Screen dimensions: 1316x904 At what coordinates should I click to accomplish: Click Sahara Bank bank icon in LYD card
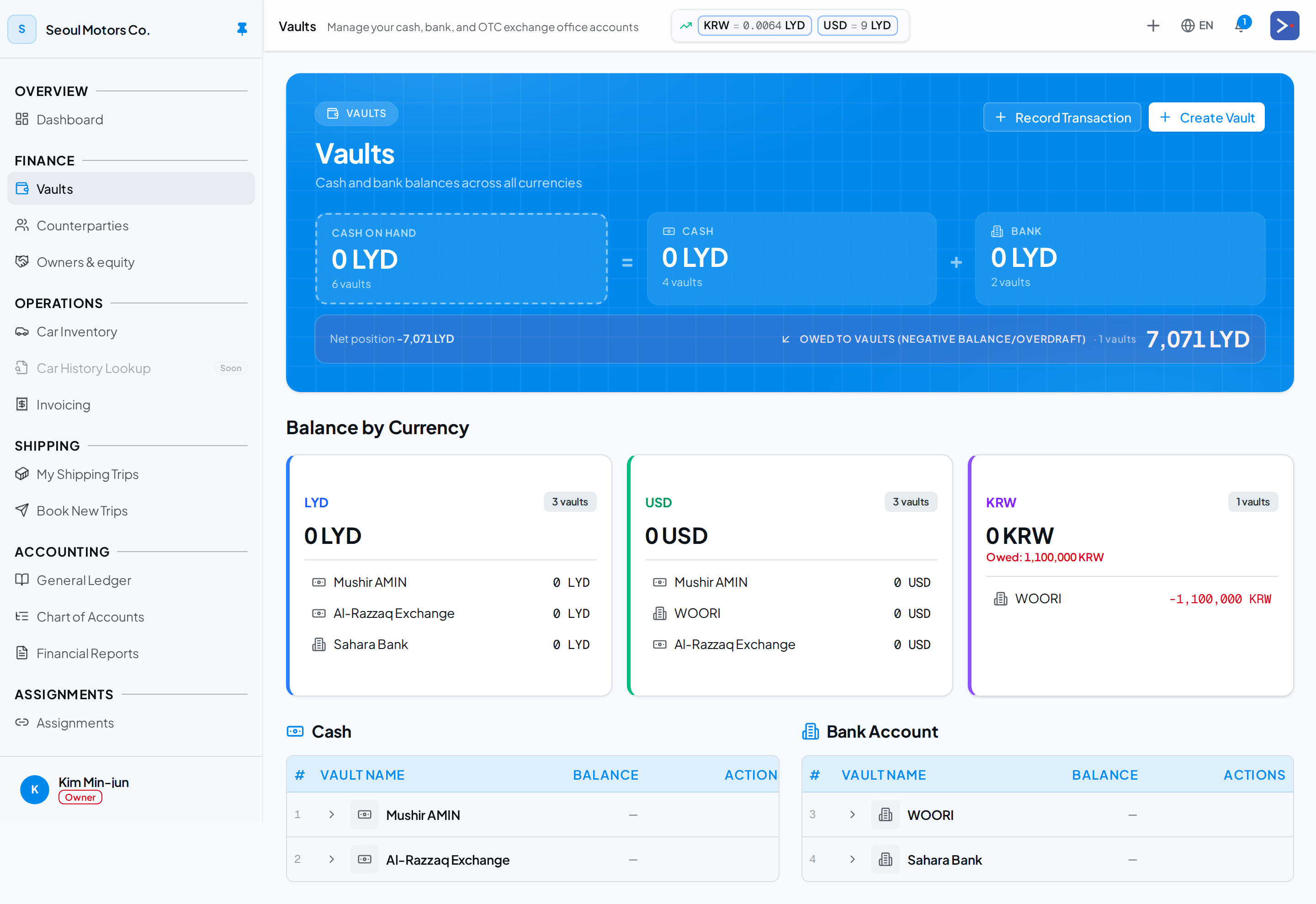tap(319, 644)
